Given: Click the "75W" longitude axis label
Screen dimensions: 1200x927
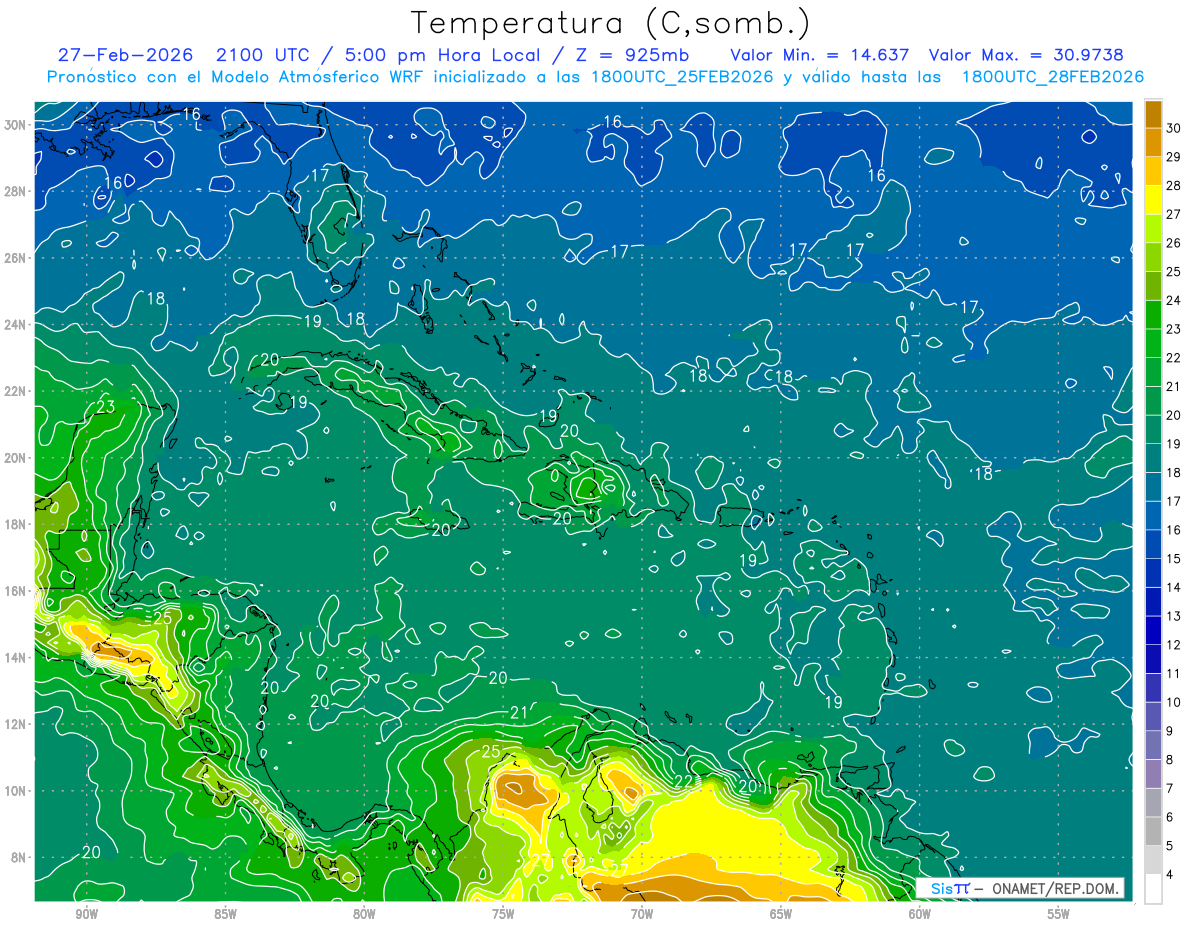Looking at the screenshot, I should point(503,914).
